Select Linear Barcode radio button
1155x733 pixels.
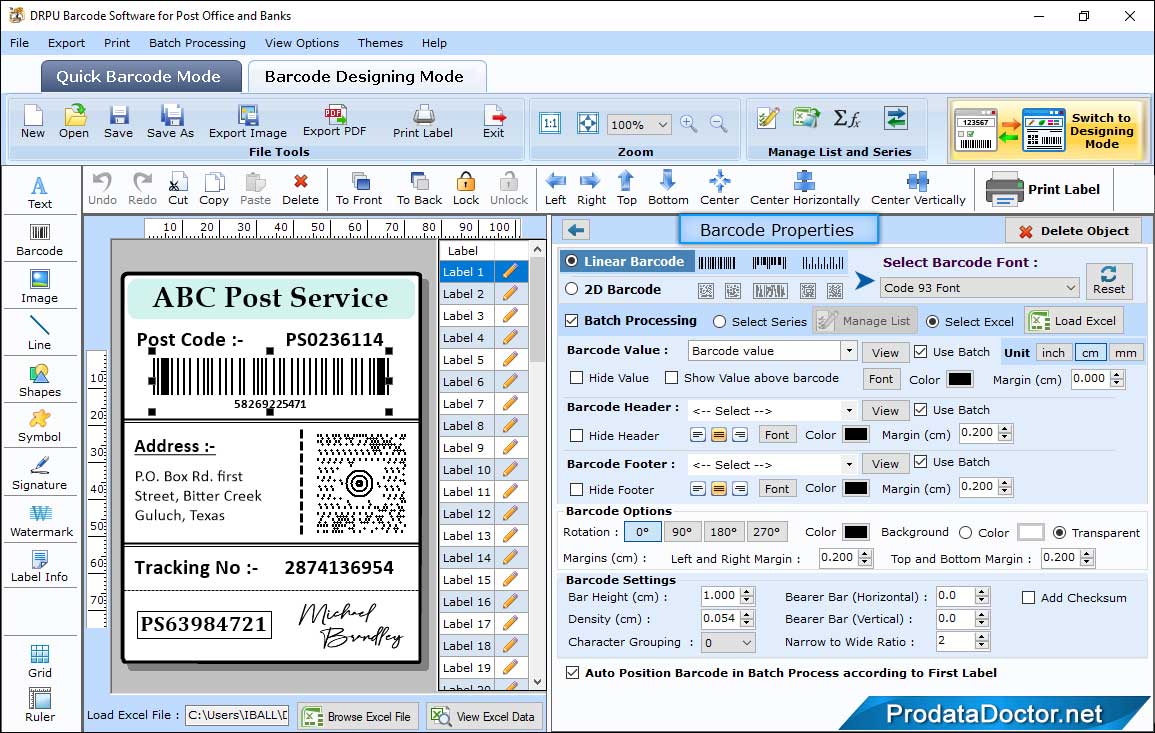coord(572,261)
